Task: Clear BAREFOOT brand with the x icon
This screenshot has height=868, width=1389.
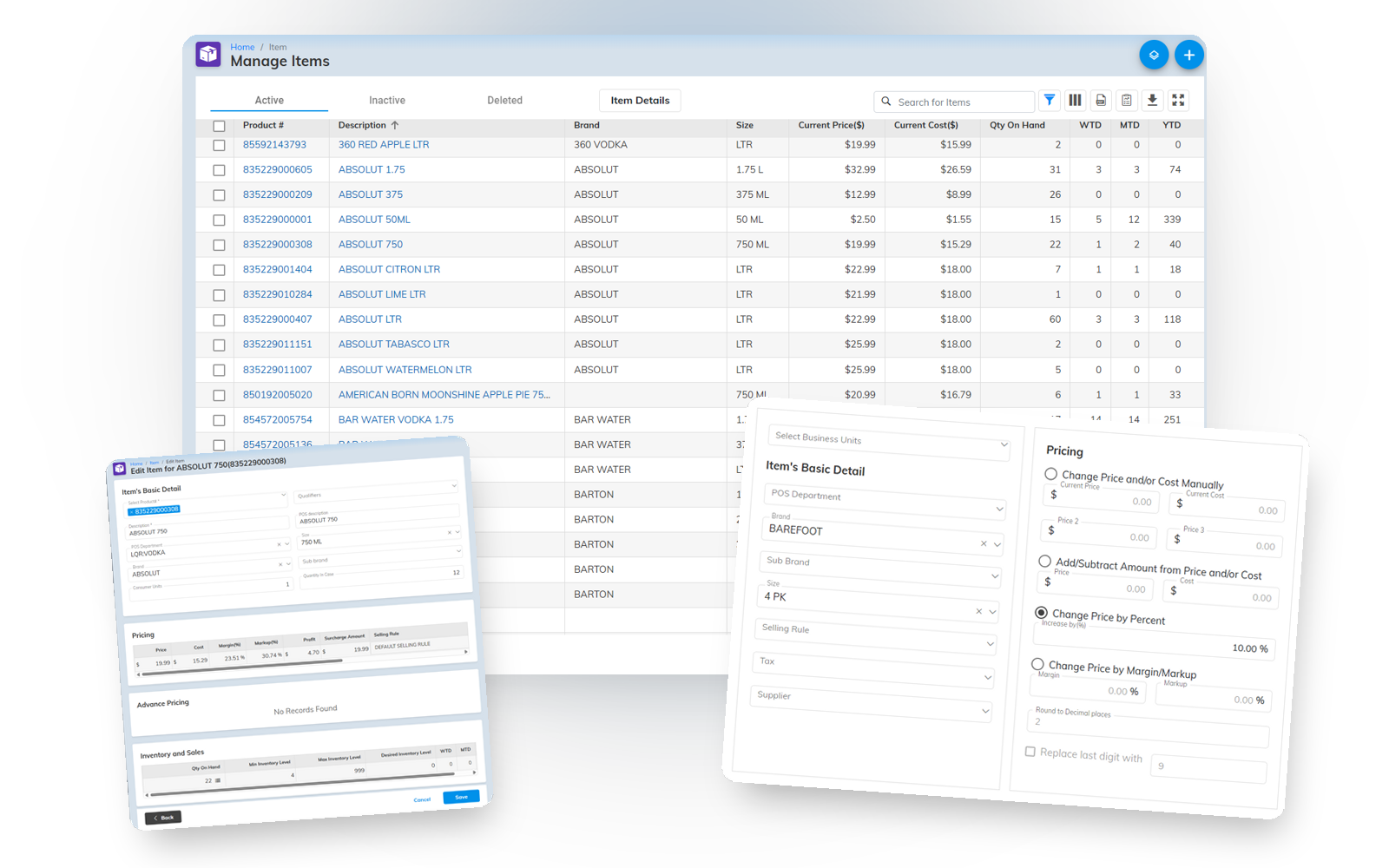Action: pos(984,543)
